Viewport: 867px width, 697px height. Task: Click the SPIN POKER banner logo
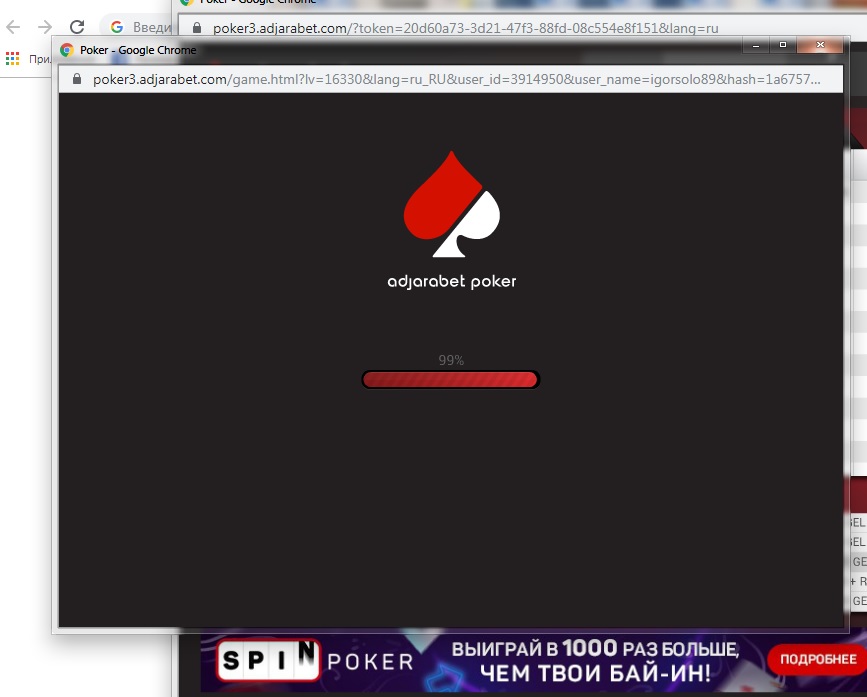pos(315,660)
